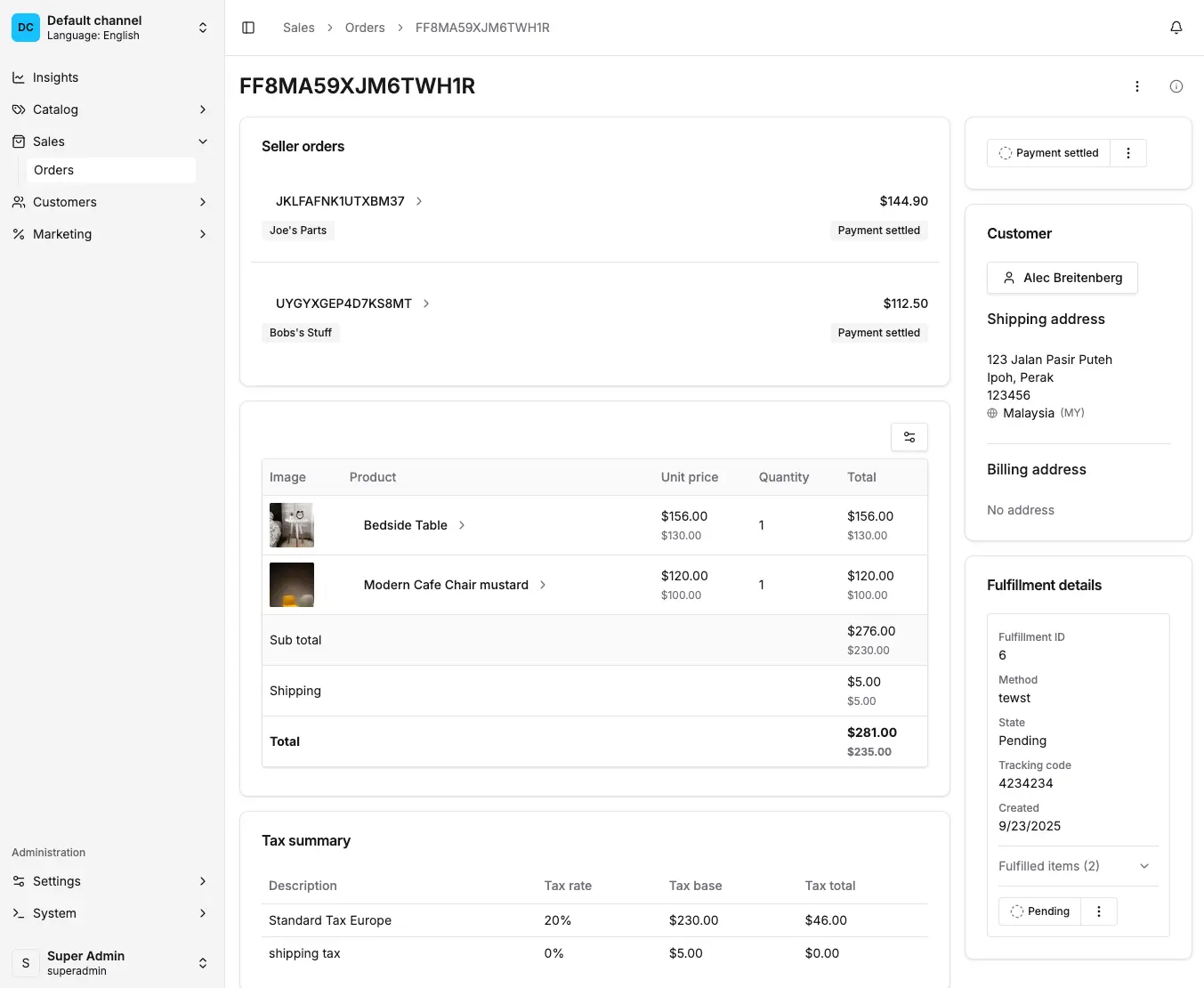1204x988 pixels.
Task: Expand the Fulfilled items section
Action: (1144, 865)
